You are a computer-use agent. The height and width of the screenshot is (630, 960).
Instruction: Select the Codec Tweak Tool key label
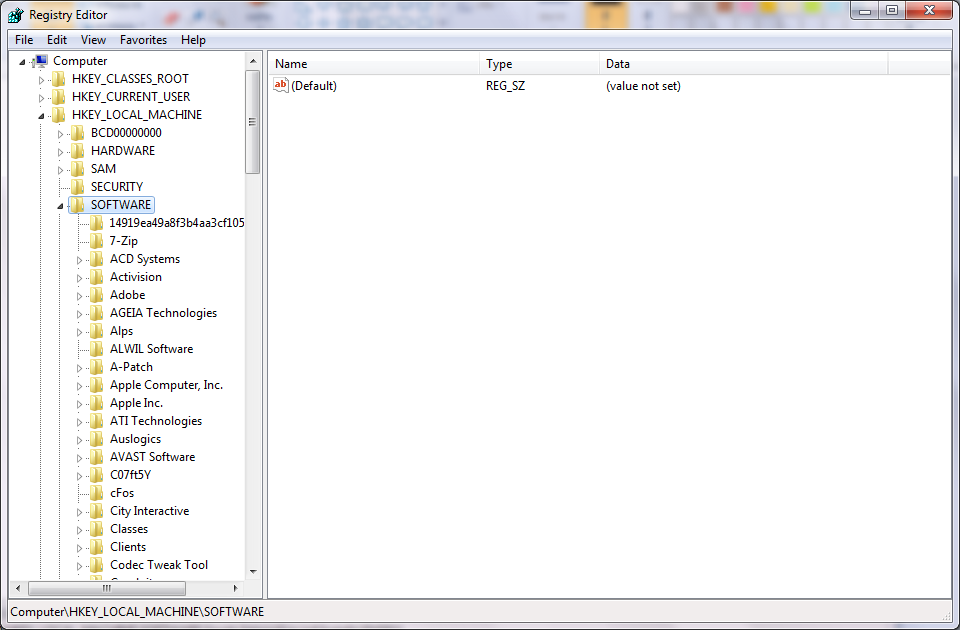[159, 564]
